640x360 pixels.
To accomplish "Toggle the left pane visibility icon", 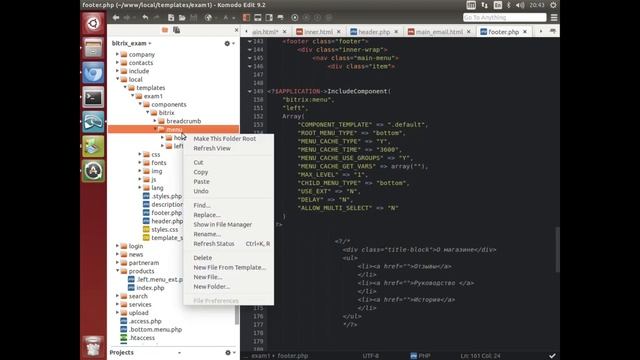I will click(x=246, y=18).
